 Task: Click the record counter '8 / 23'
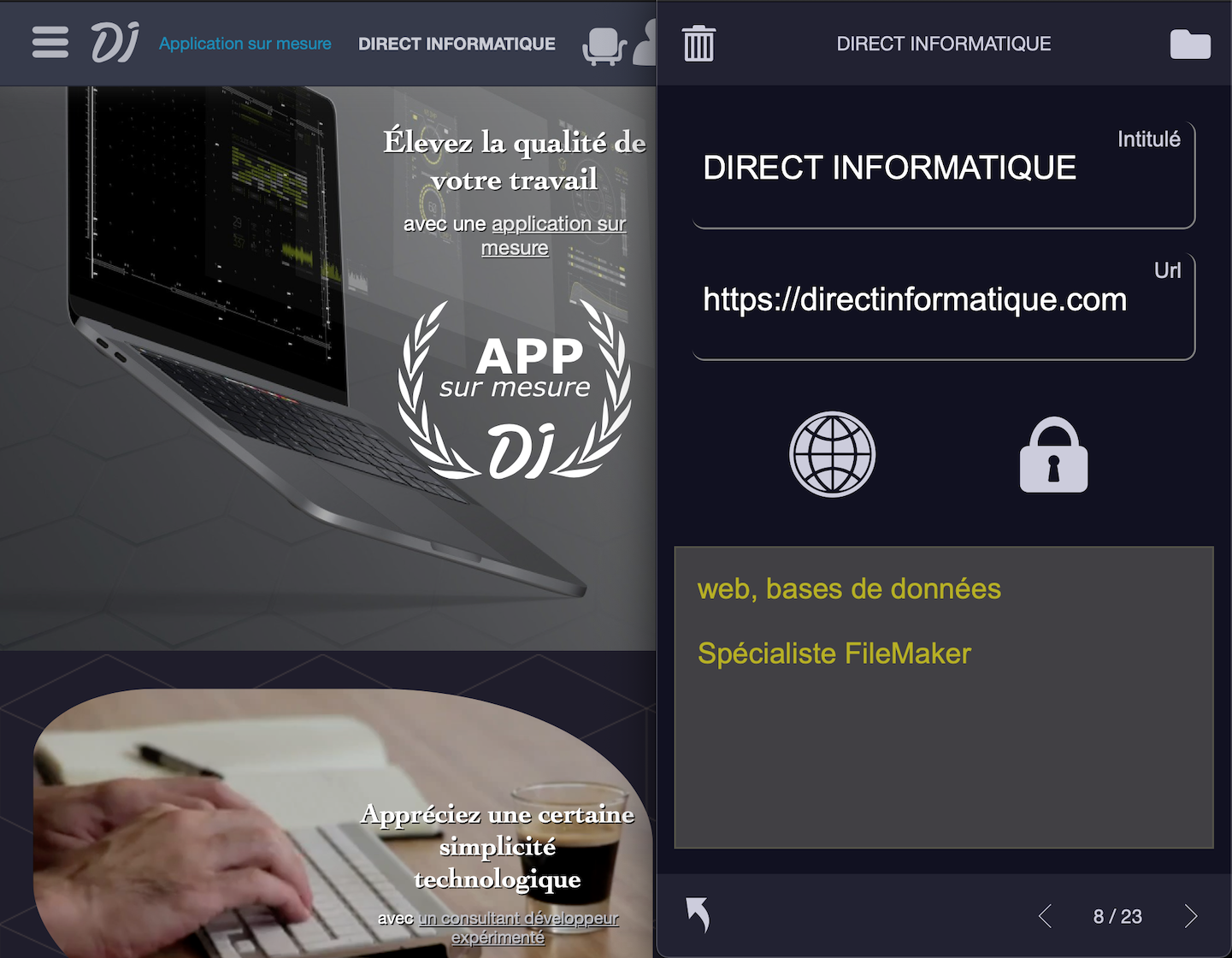tap(1117, 916)
